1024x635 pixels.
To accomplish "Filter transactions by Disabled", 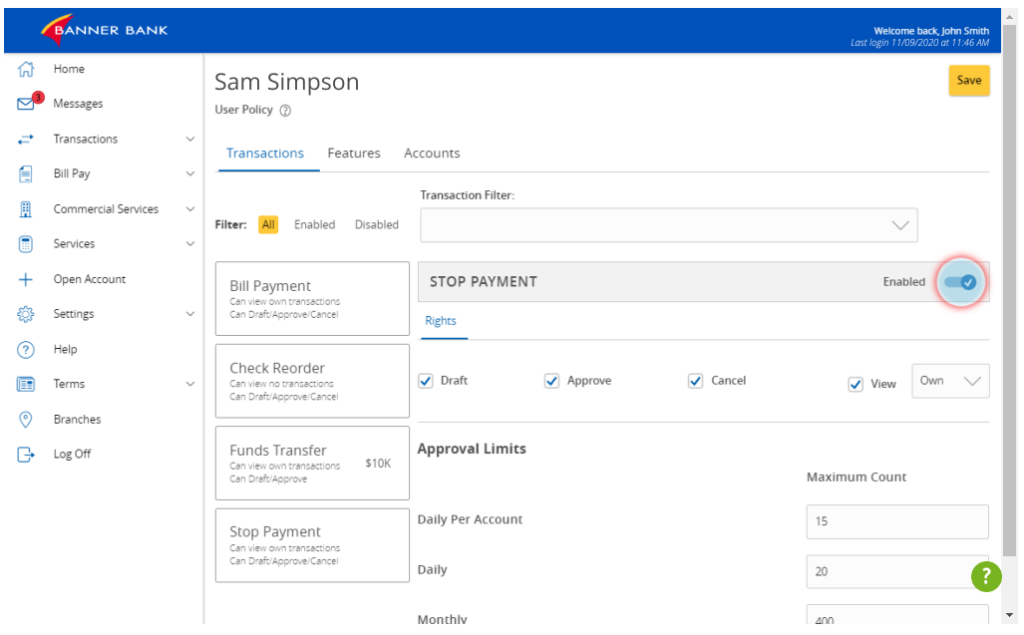I will click(376, 224).
